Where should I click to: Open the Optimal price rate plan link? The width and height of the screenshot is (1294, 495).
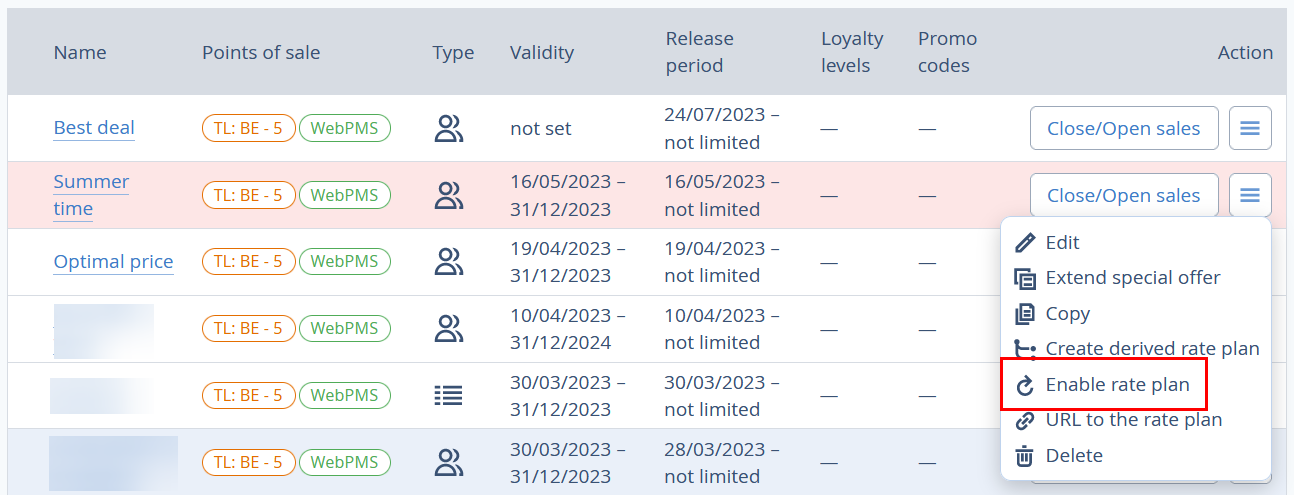click(x=113, y=262)
